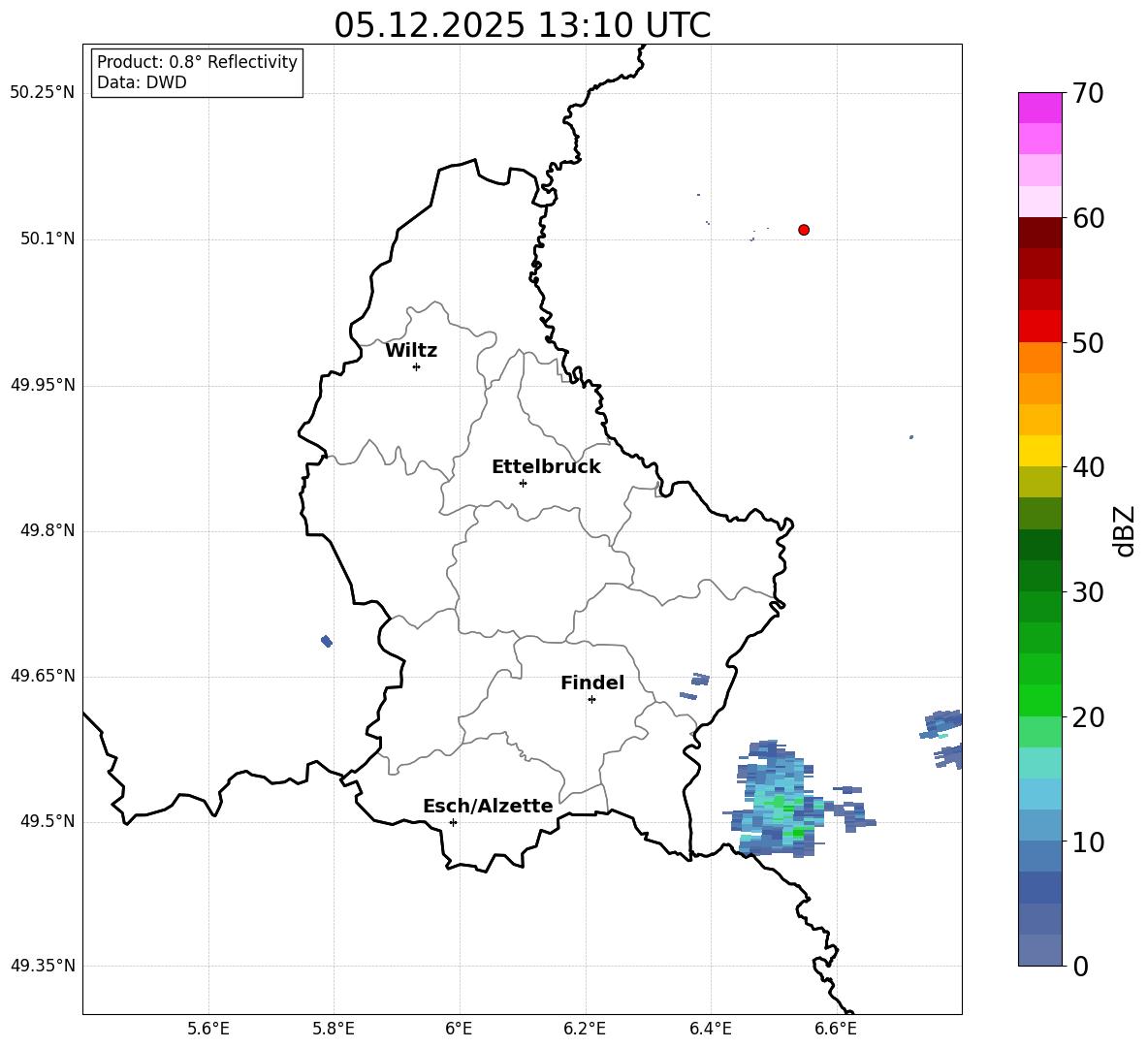
Task: Click the Esch/Alzette station cross marker
Action: click(453, 822)
